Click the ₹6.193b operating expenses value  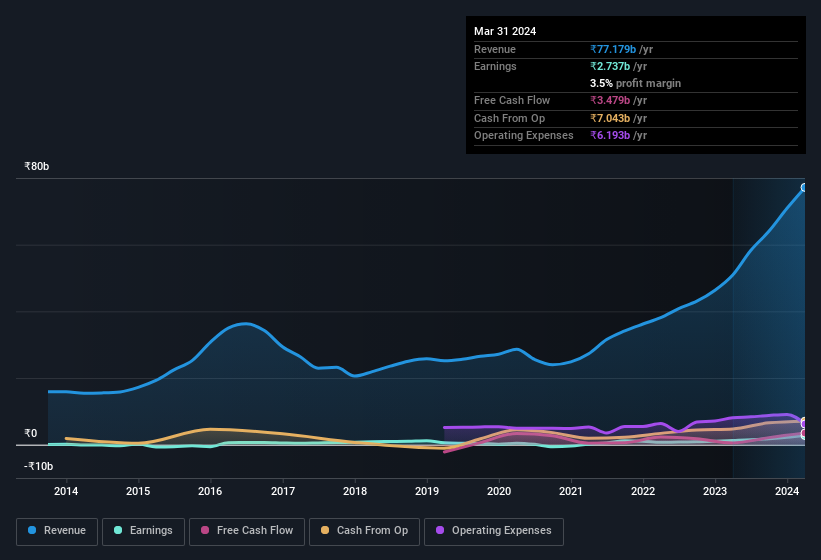[610, 136]
